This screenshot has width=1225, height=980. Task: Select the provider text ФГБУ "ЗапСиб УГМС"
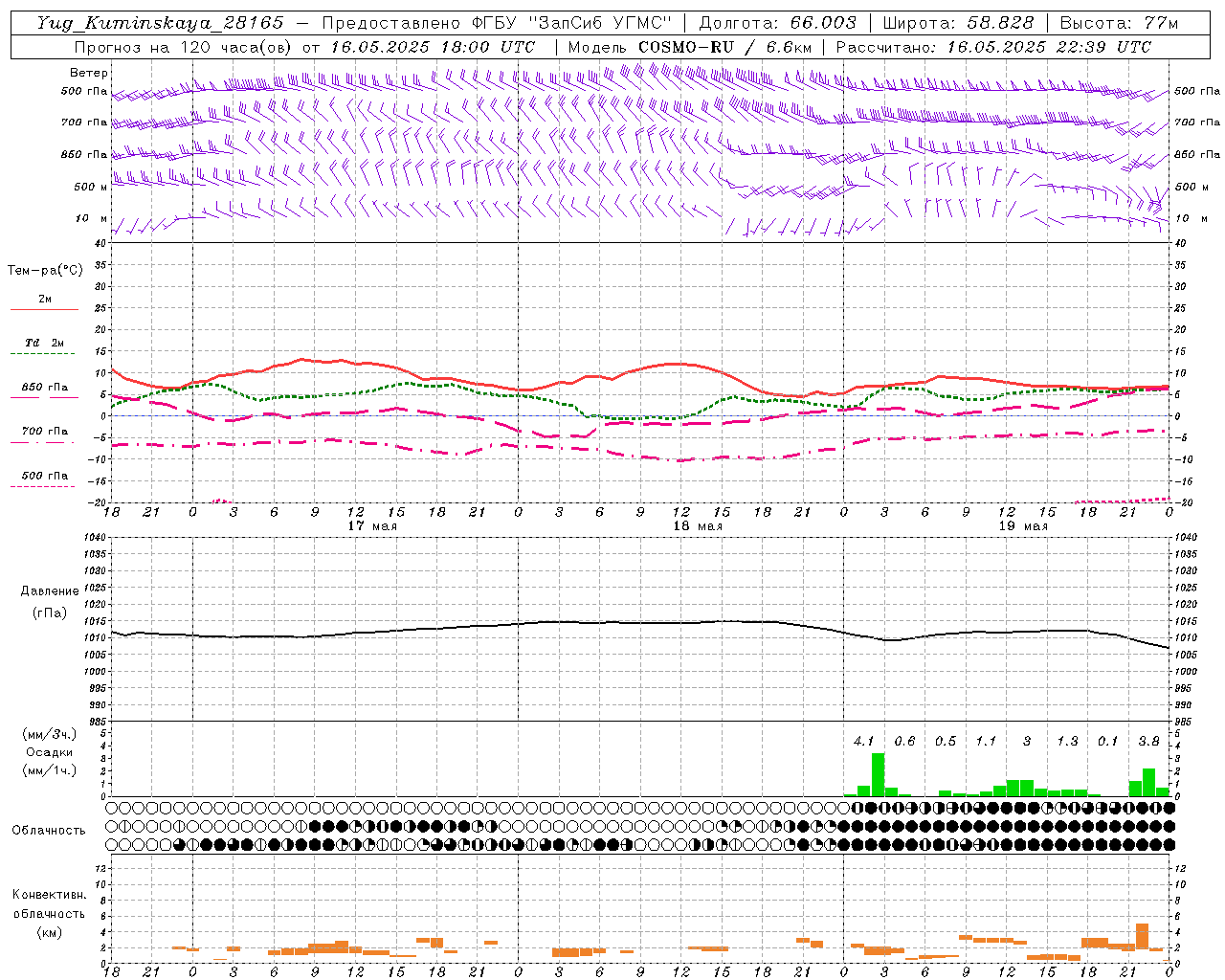[571, 23]
